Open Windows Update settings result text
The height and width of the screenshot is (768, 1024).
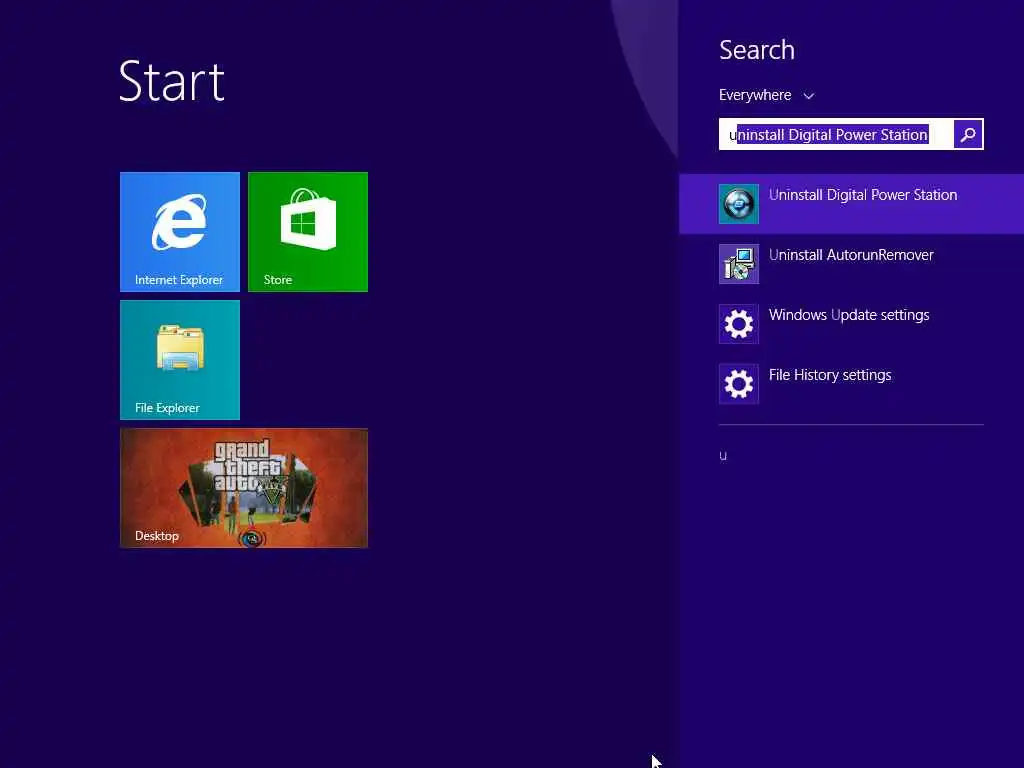(x=849, y=315)
